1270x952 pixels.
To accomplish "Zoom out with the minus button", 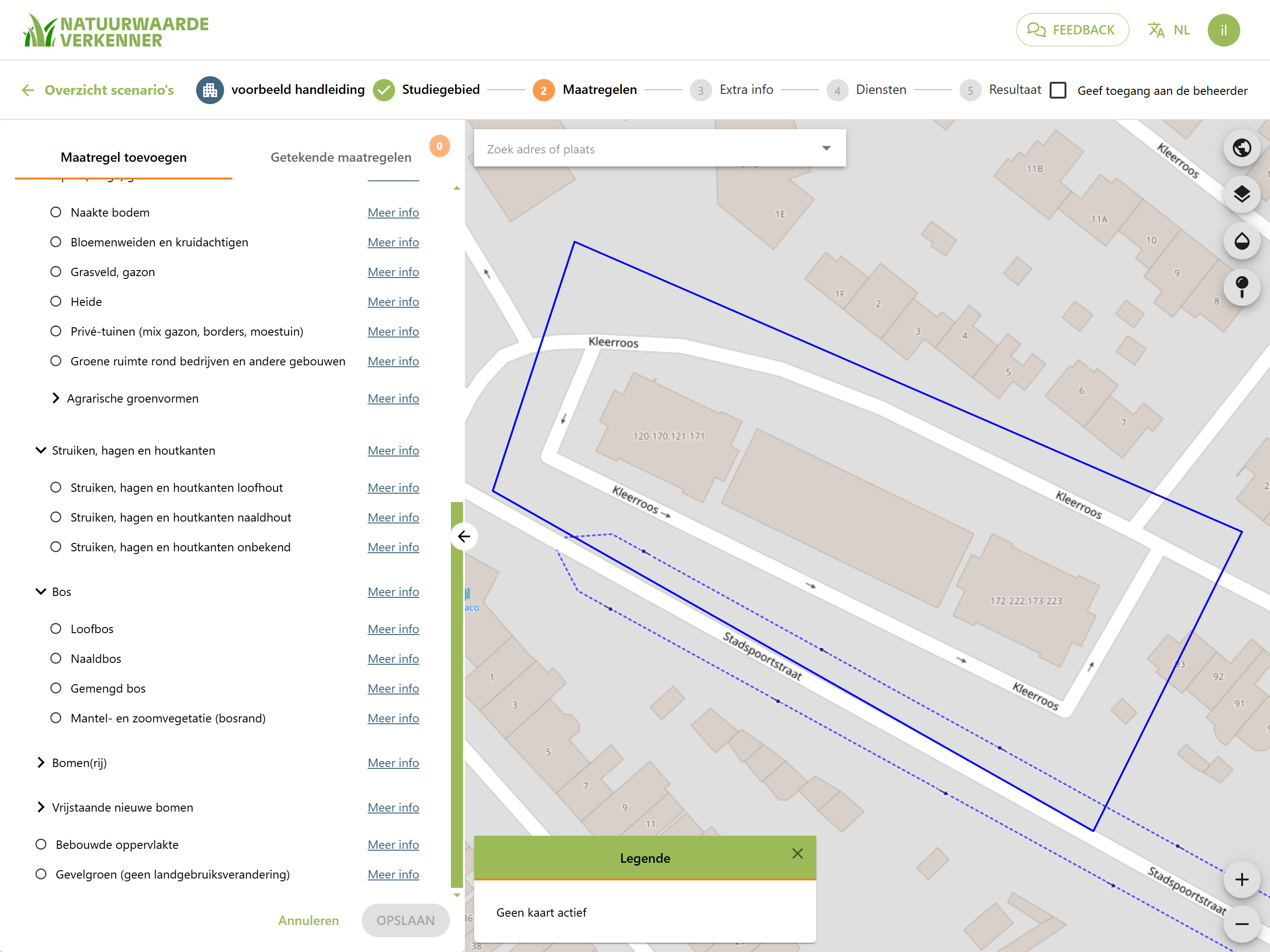I will [x=1241, y=924].
